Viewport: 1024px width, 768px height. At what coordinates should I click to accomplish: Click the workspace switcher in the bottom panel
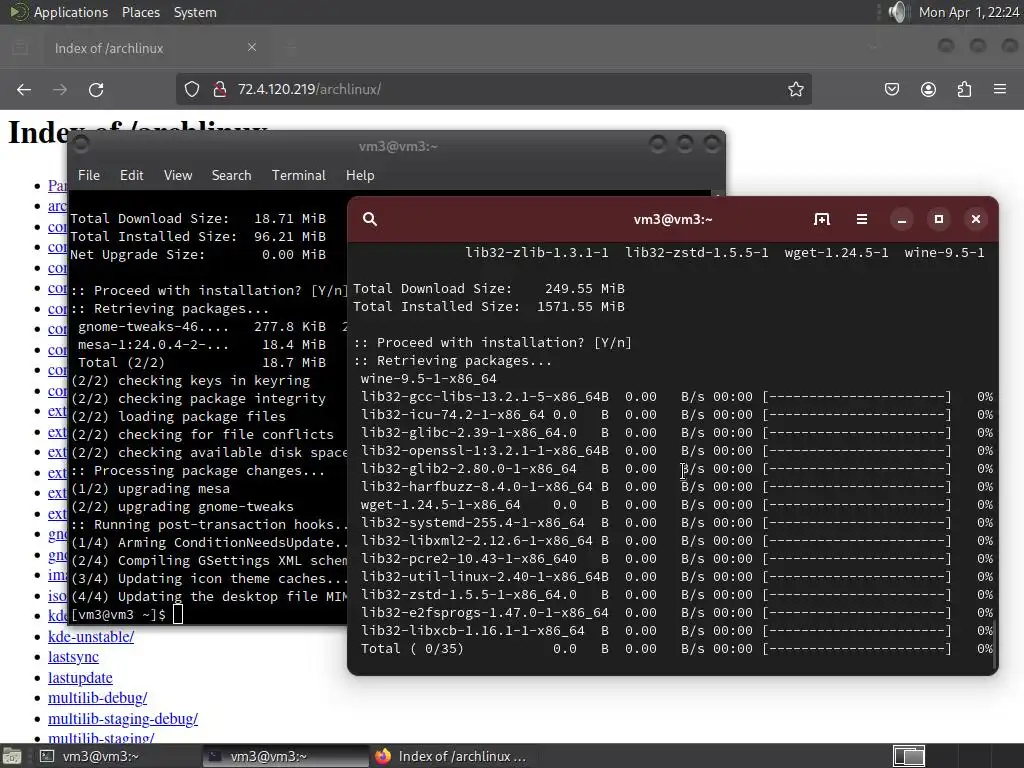tap(908, 756)
